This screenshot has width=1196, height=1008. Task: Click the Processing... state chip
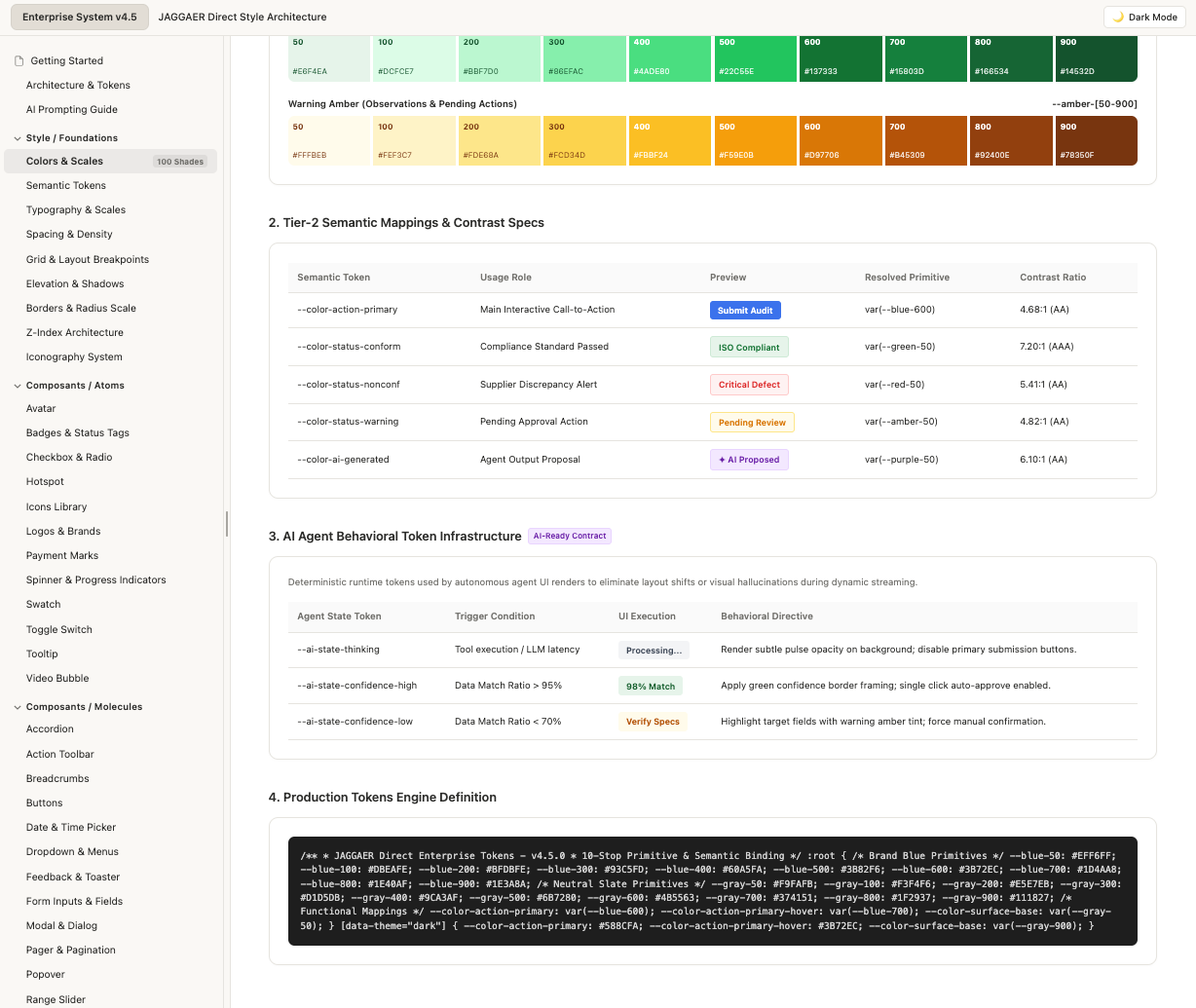654,650
